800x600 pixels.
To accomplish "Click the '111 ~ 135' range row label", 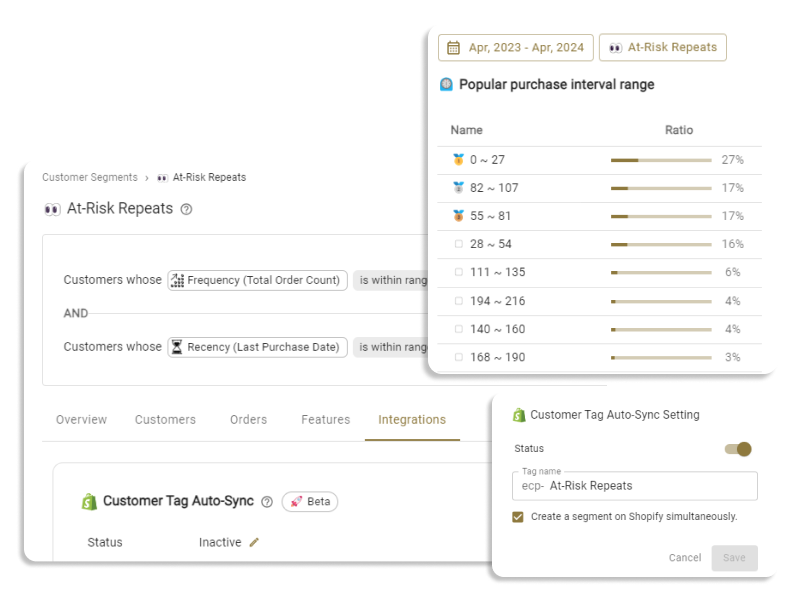I will [497, 272].
